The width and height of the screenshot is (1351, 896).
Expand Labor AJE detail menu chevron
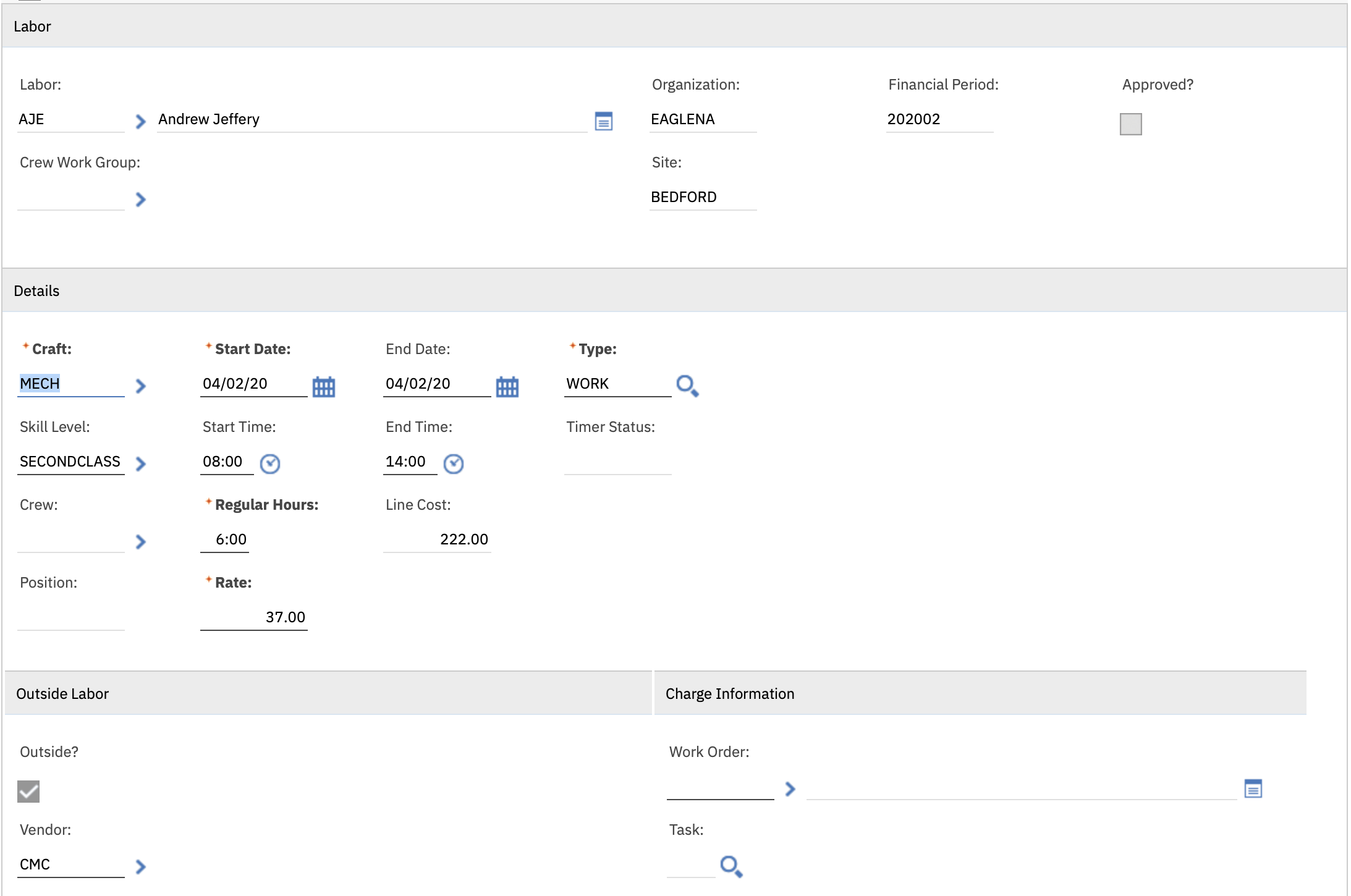140,121
